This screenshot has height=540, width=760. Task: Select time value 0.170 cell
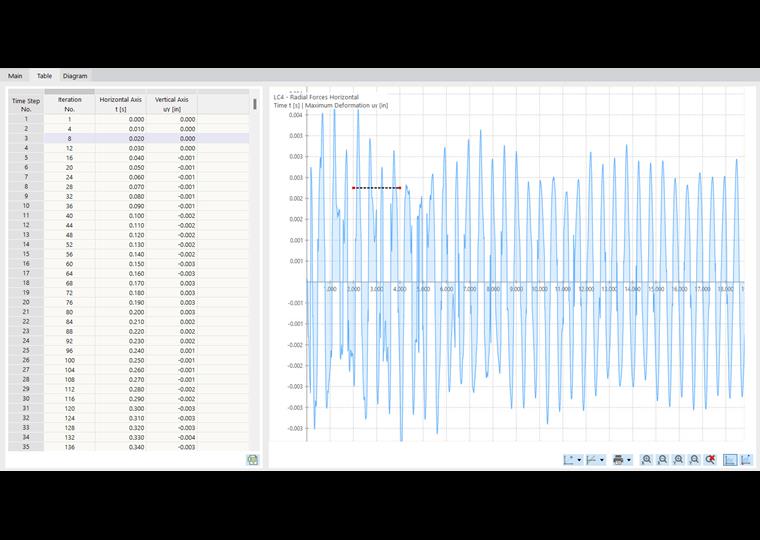point(121,283)
